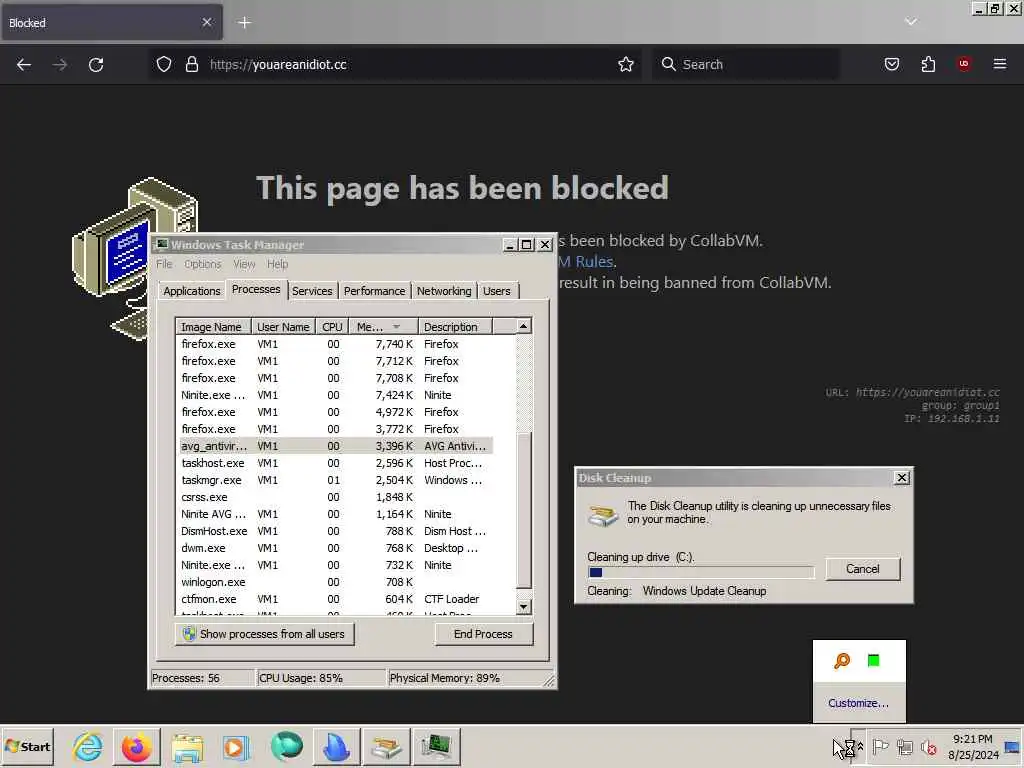Sort processes by Image Name column

213,327
